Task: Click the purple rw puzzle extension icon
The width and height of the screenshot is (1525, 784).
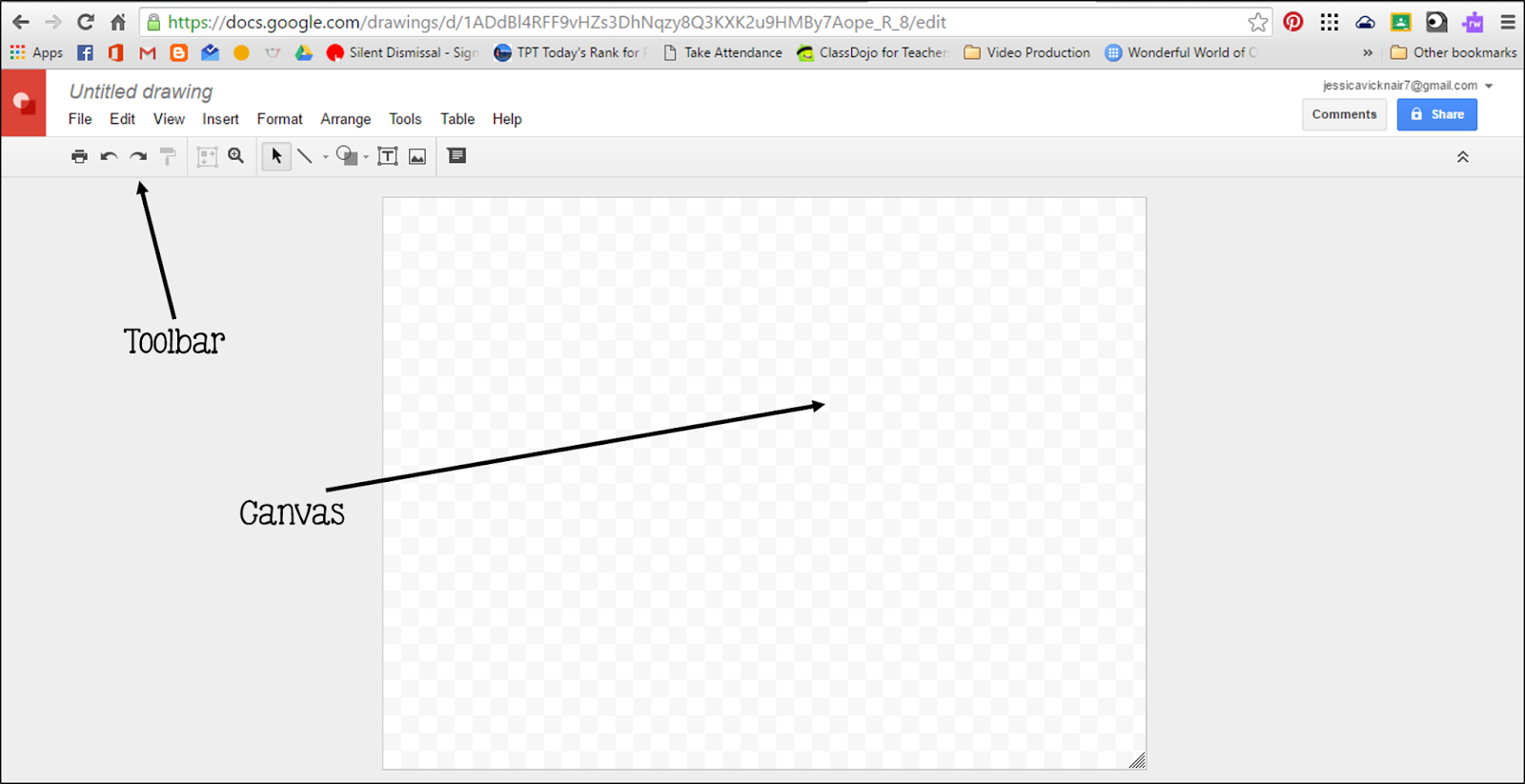Action: (1473, 22)
